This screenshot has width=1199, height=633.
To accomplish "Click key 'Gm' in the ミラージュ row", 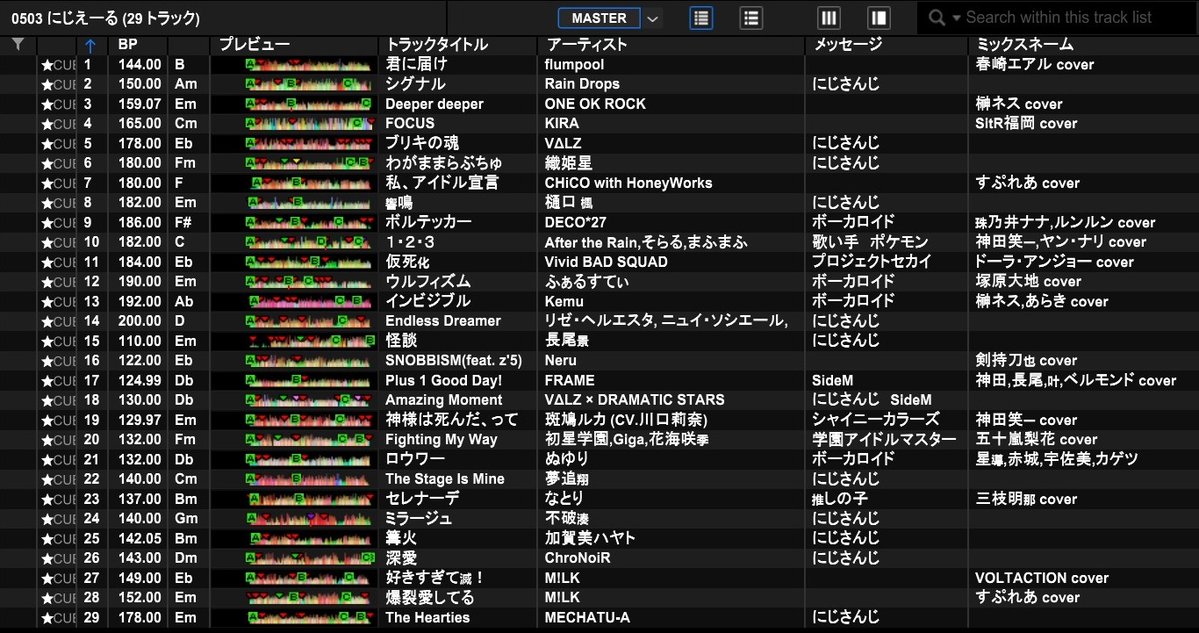I will click(186, 519).
